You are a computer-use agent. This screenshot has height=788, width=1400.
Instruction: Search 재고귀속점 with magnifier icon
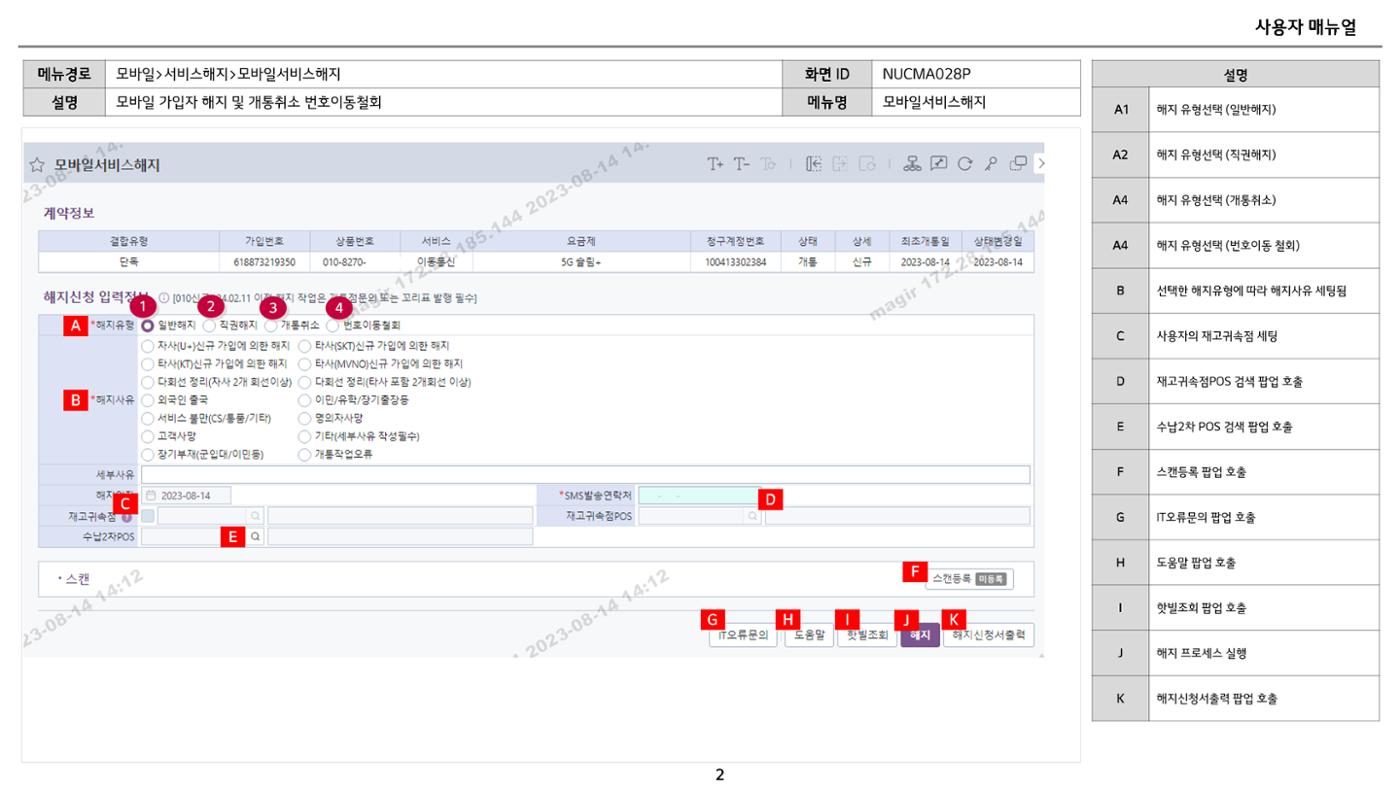tap(256, 516)
